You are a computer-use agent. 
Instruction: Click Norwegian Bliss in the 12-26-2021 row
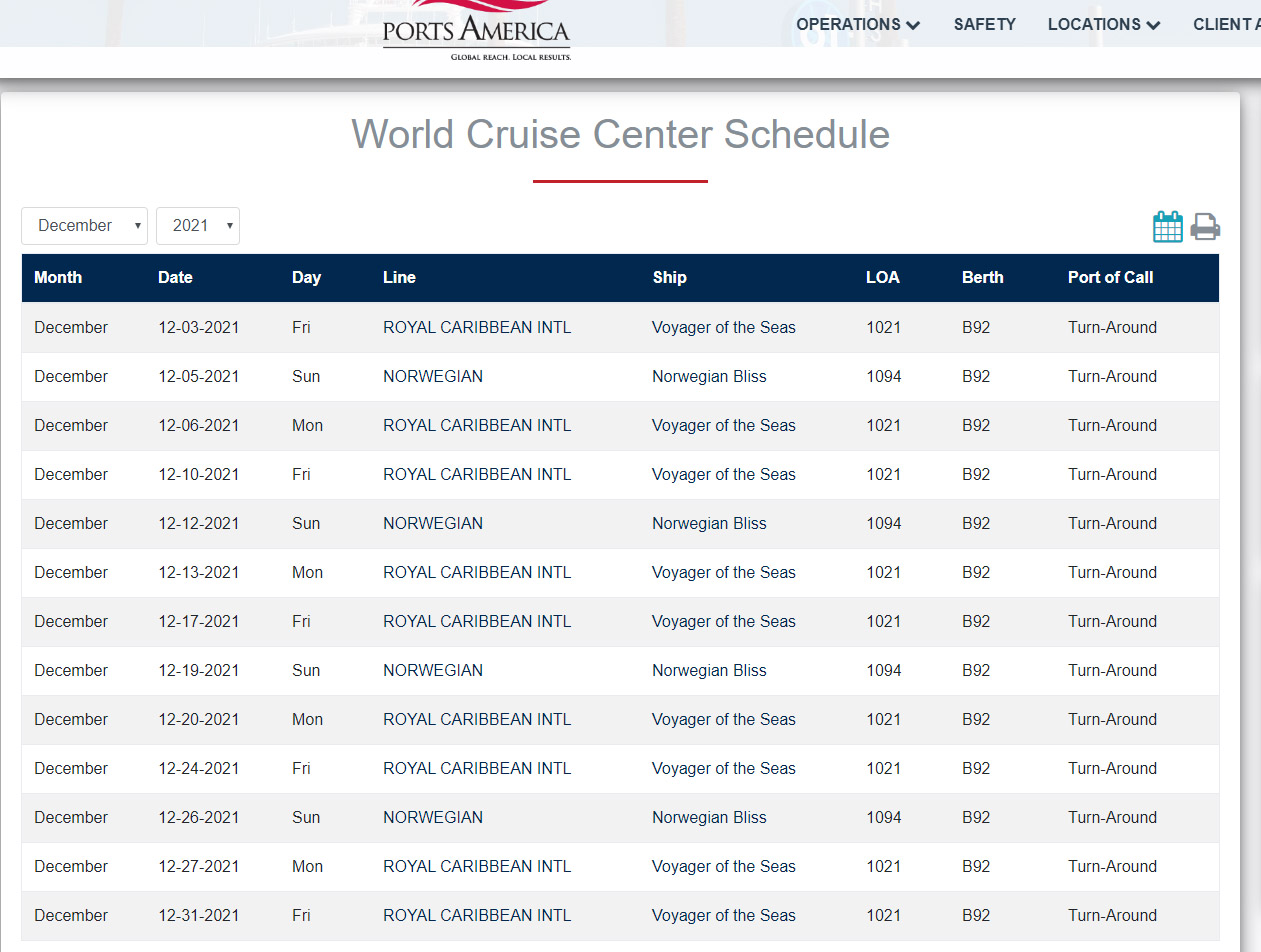[x=709, y=817]
